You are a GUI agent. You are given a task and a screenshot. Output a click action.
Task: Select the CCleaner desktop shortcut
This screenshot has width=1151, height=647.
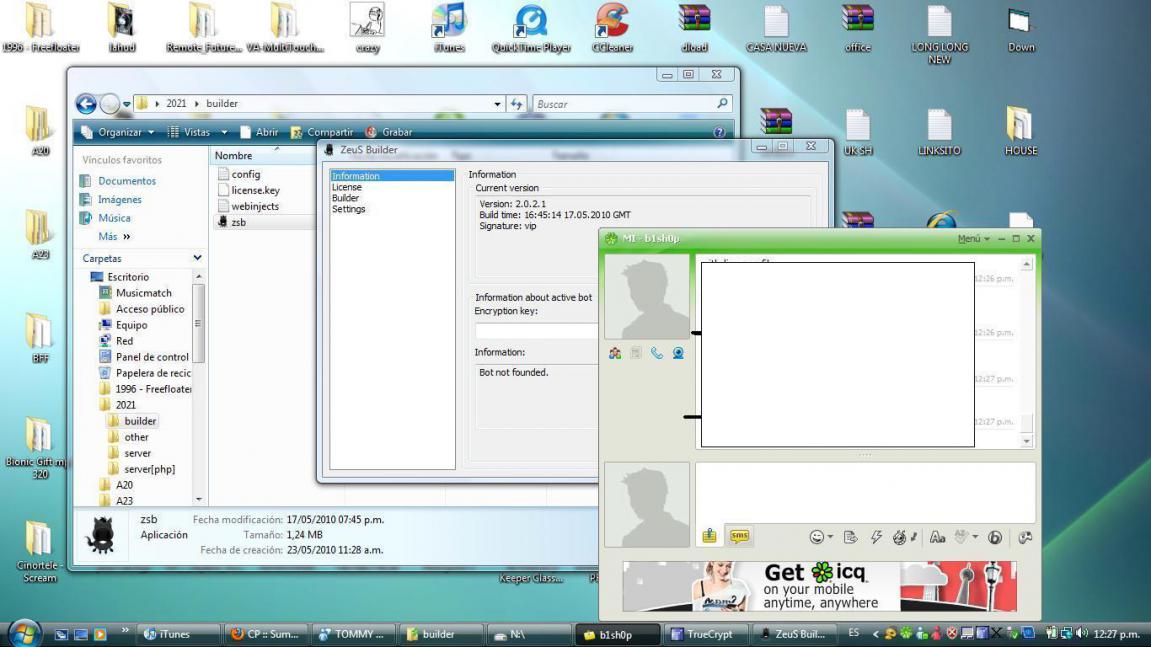coord(611,27)
